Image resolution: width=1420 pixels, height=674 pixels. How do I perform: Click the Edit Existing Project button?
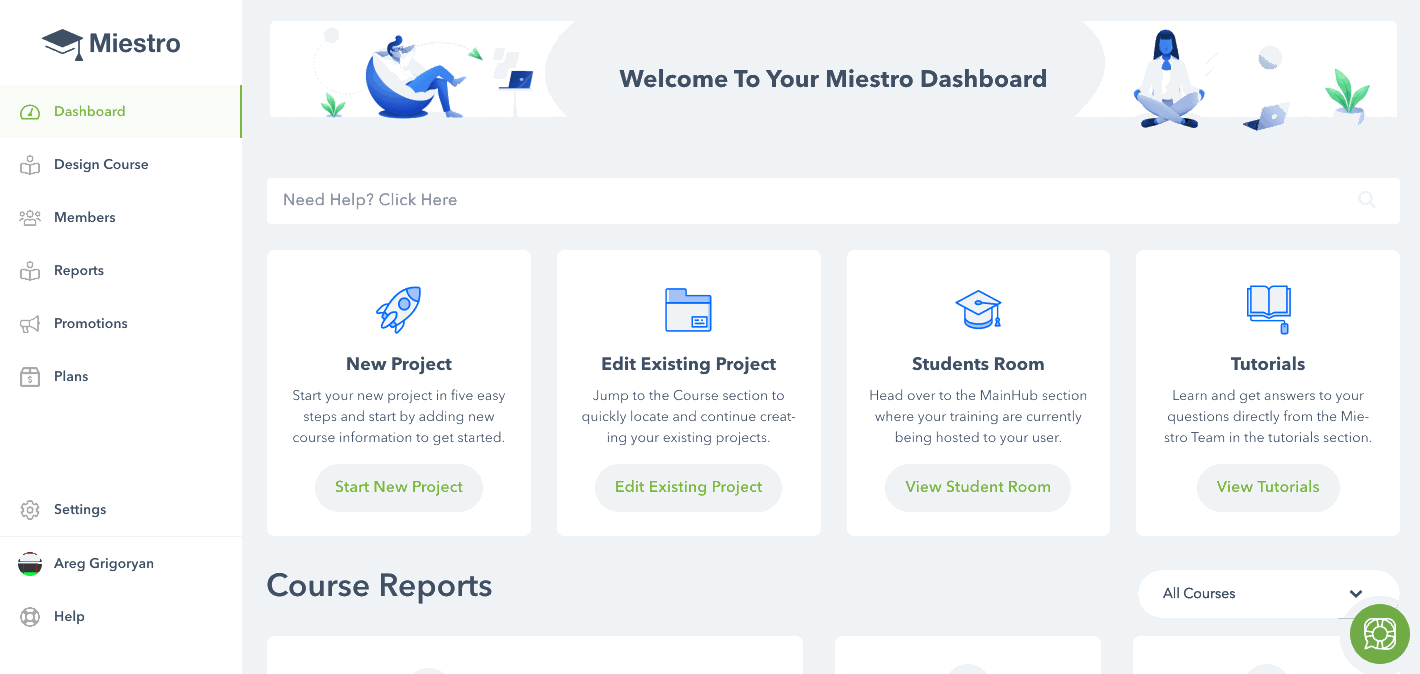coord(688,488)
